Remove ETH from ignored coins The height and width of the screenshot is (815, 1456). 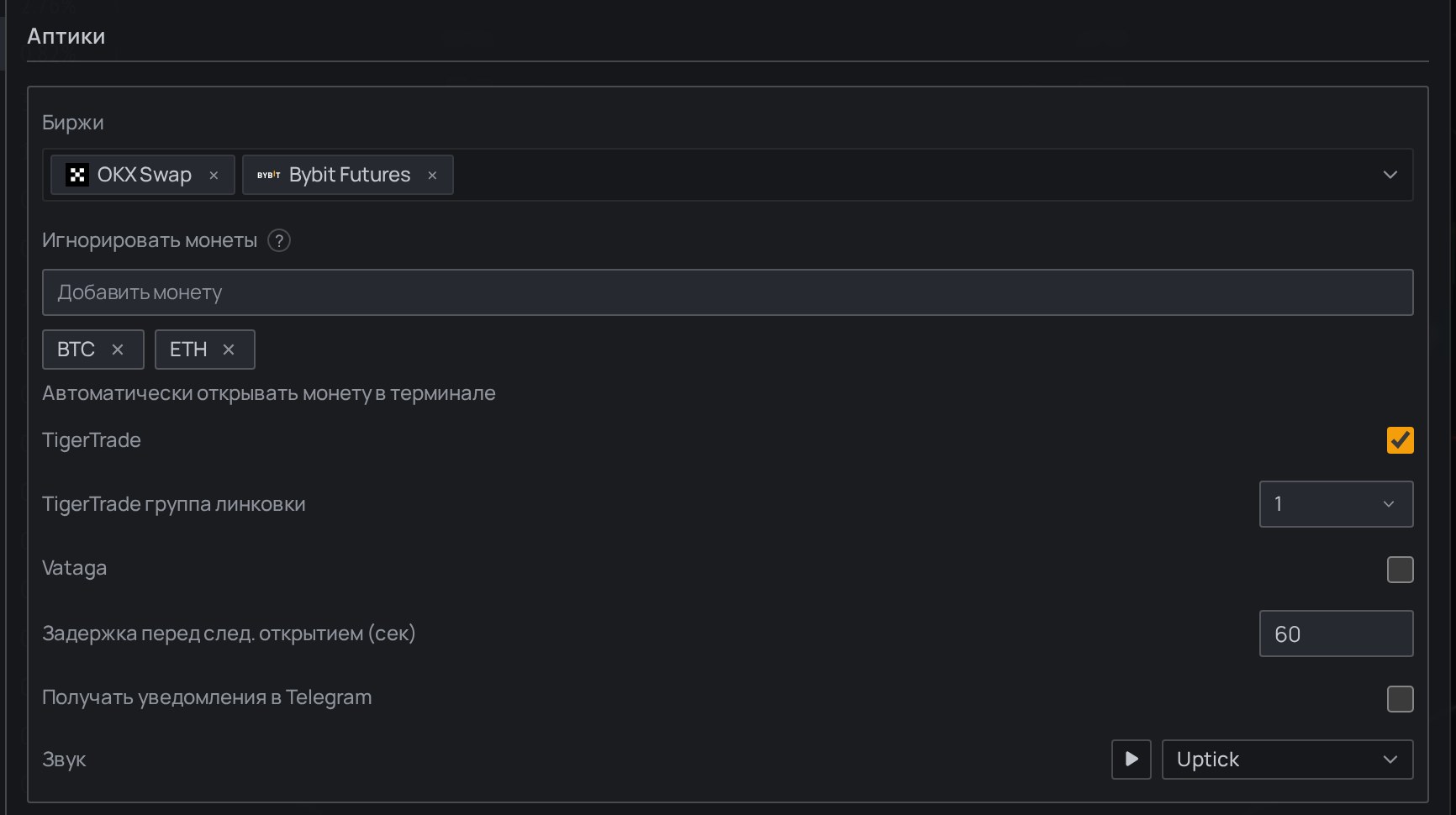tap(229, 350)
